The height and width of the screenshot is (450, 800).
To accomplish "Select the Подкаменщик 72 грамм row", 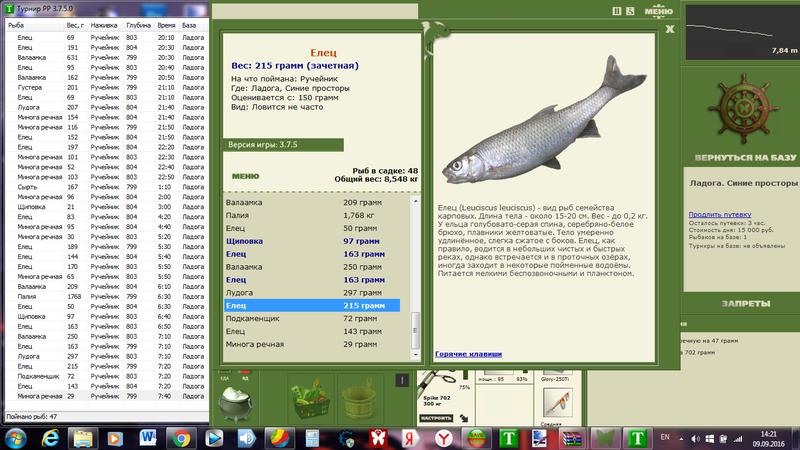I will pyautogui.click(x=312, y=318).
